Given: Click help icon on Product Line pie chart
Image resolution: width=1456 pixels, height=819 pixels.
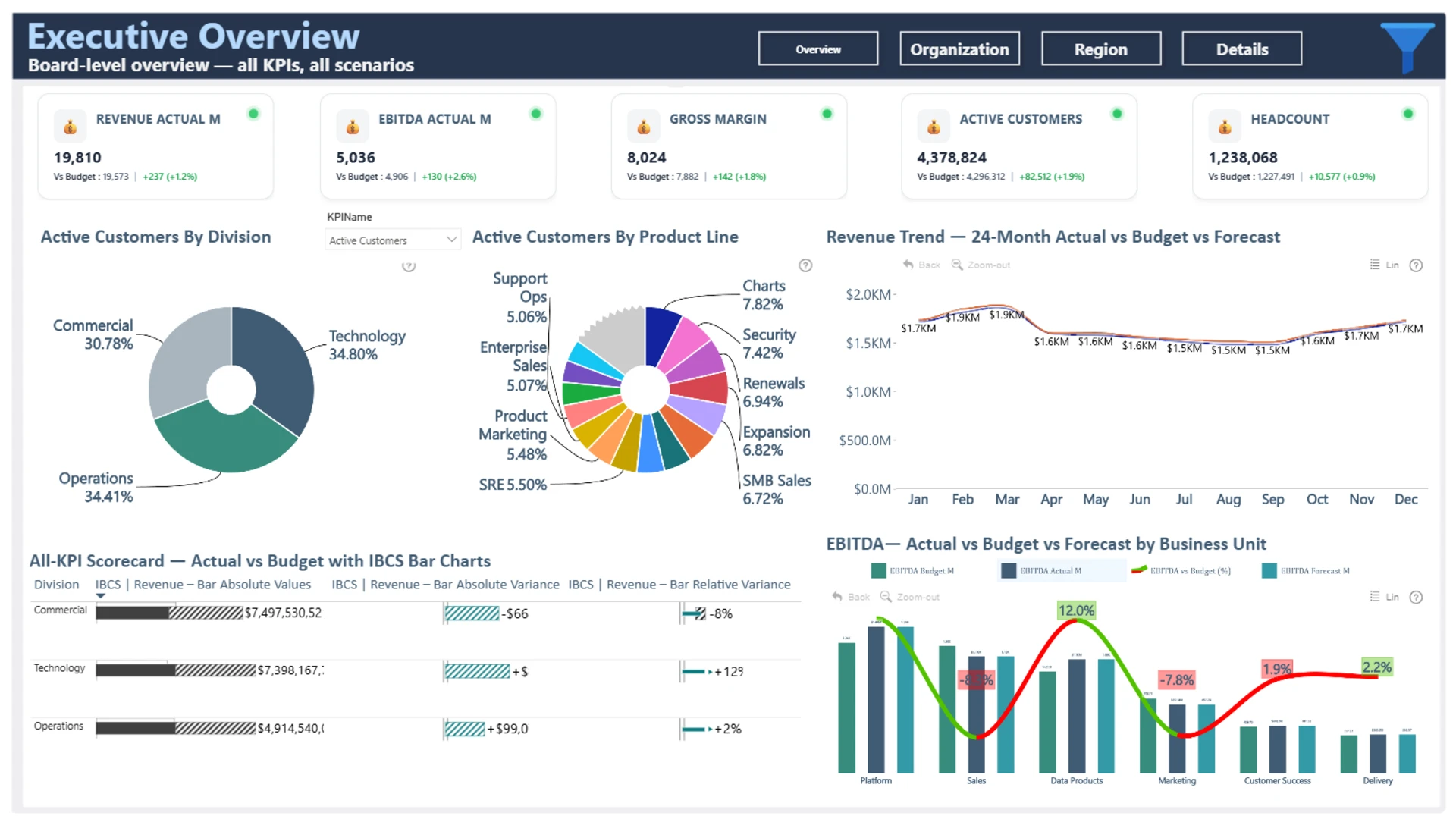Looking at the screenshot, I should 805,265.
